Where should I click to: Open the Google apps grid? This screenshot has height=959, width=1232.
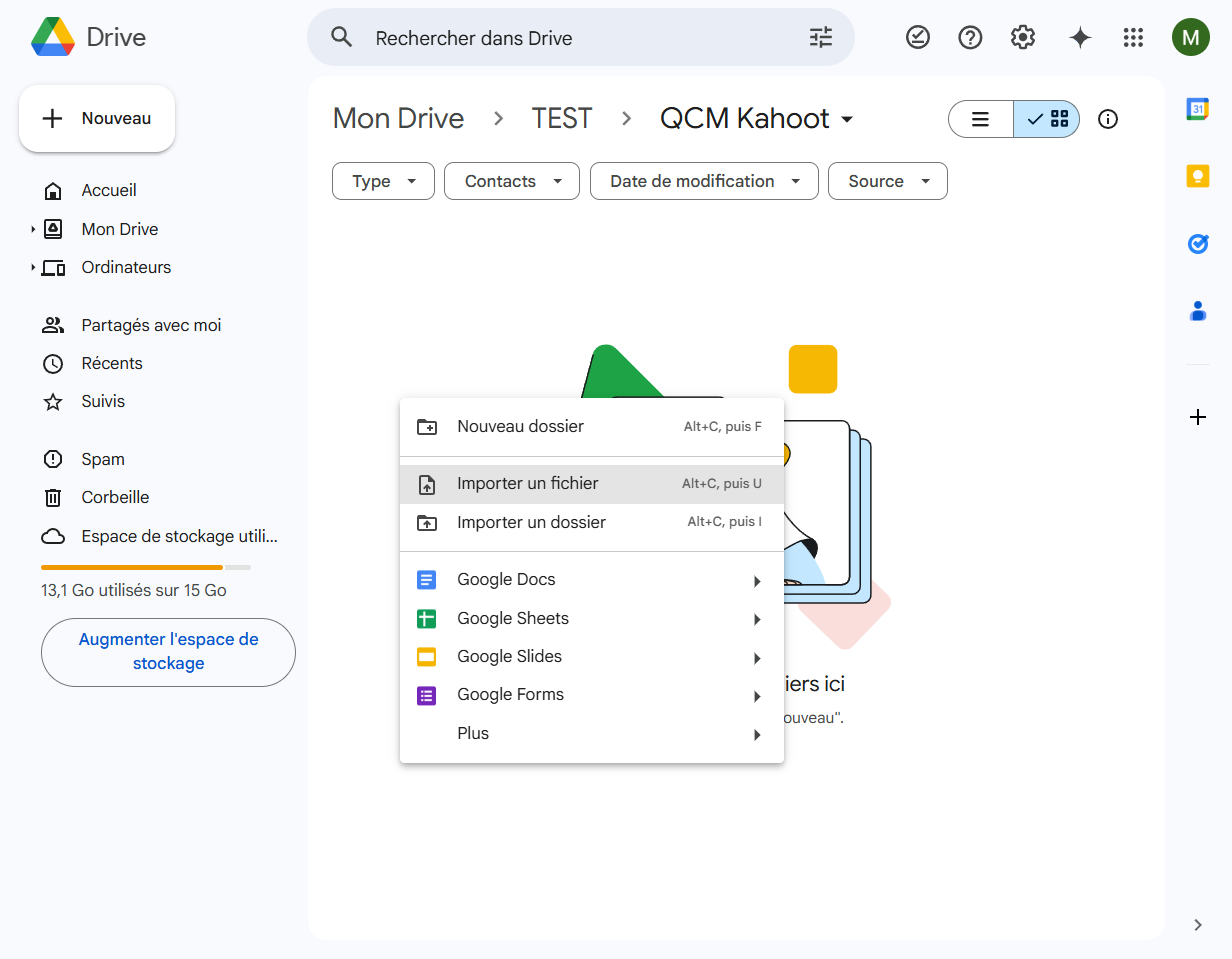click(1133, 38)
